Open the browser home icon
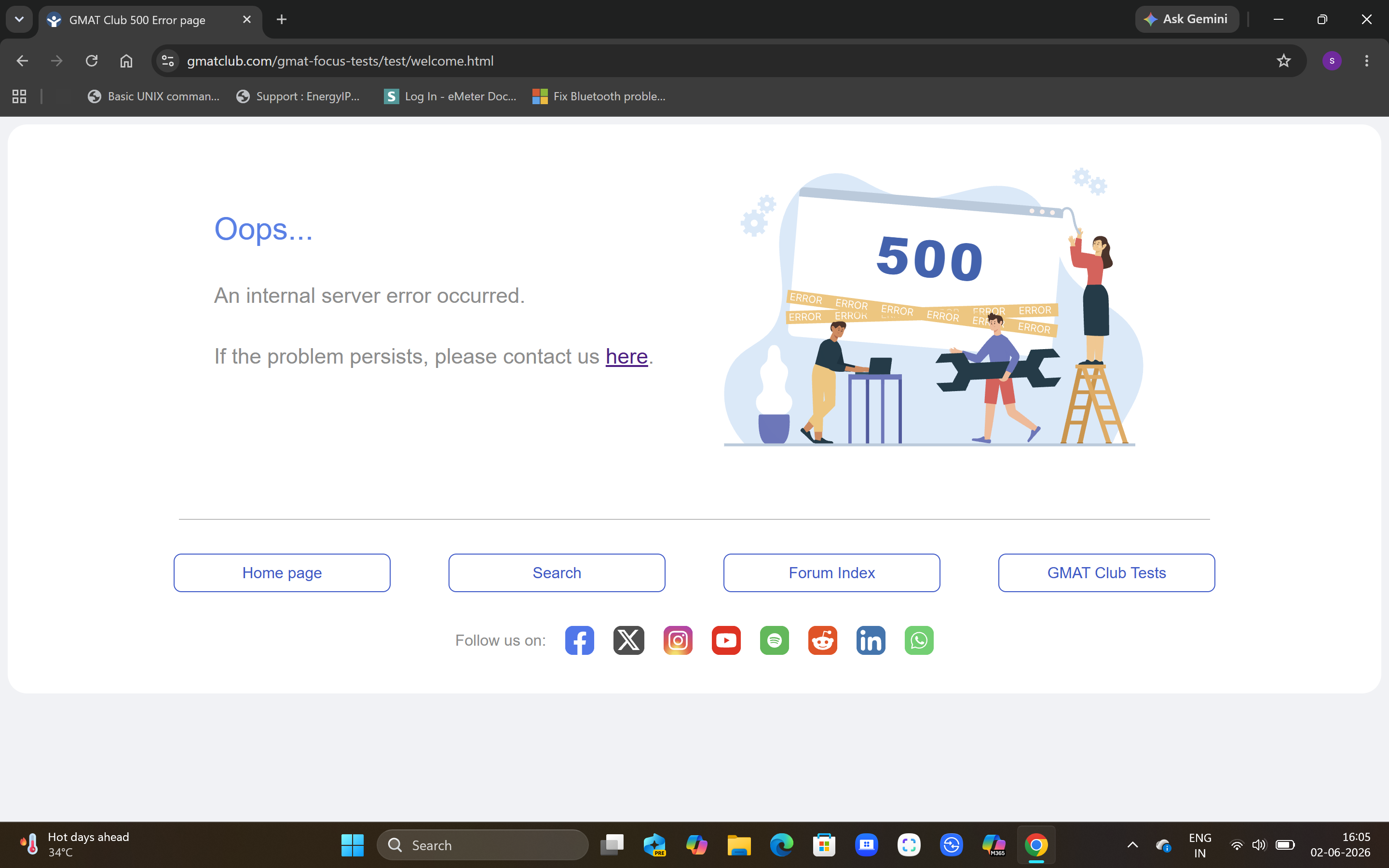Viewport: 1389px width, 868px height. pyautogui.click(x=126, y=61)
